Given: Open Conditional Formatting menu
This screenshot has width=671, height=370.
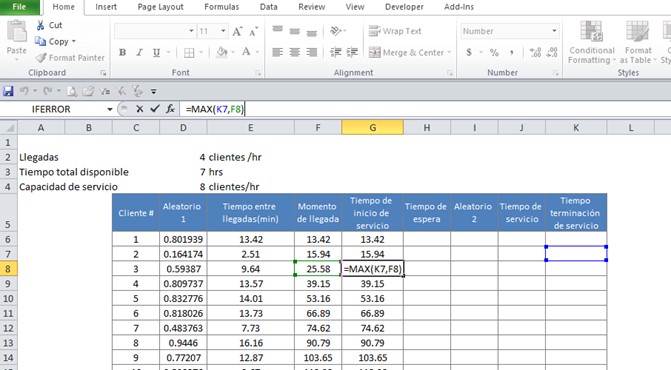Looking at the screenshot, I should click(x=591, y=42).
